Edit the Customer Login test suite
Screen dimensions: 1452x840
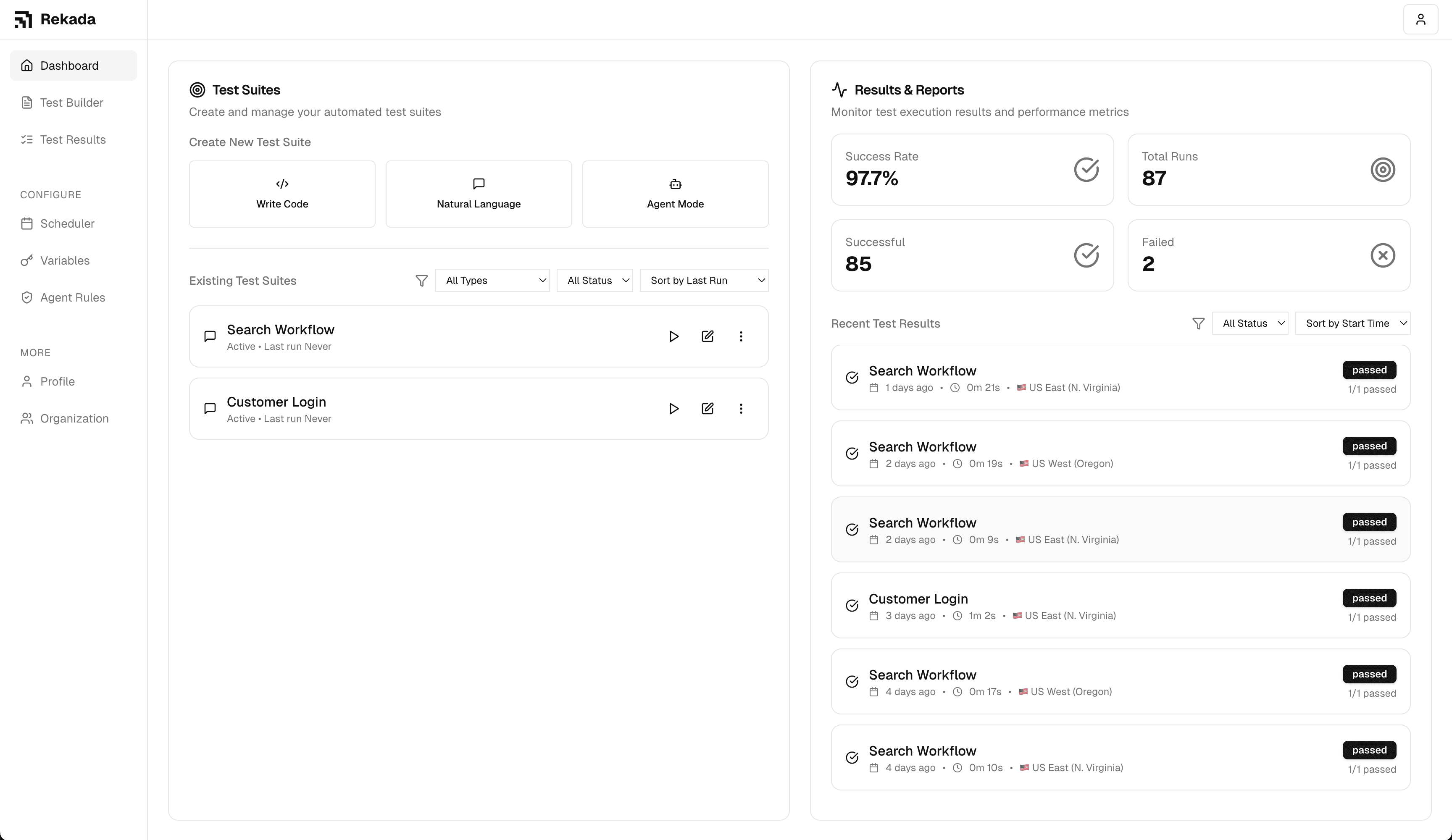click(x=708, y=409)
